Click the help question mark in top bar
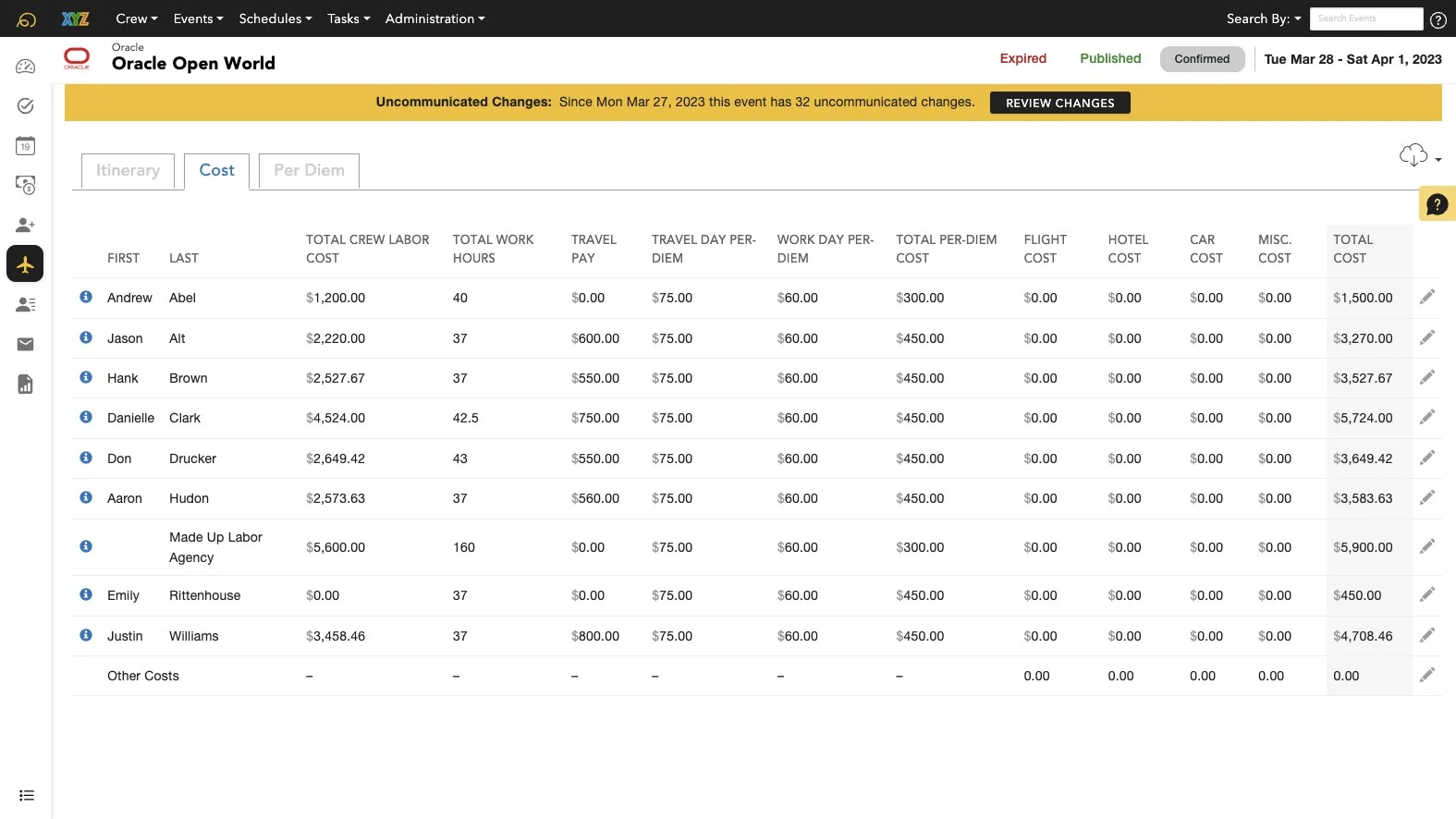 tap(1438, 19)
